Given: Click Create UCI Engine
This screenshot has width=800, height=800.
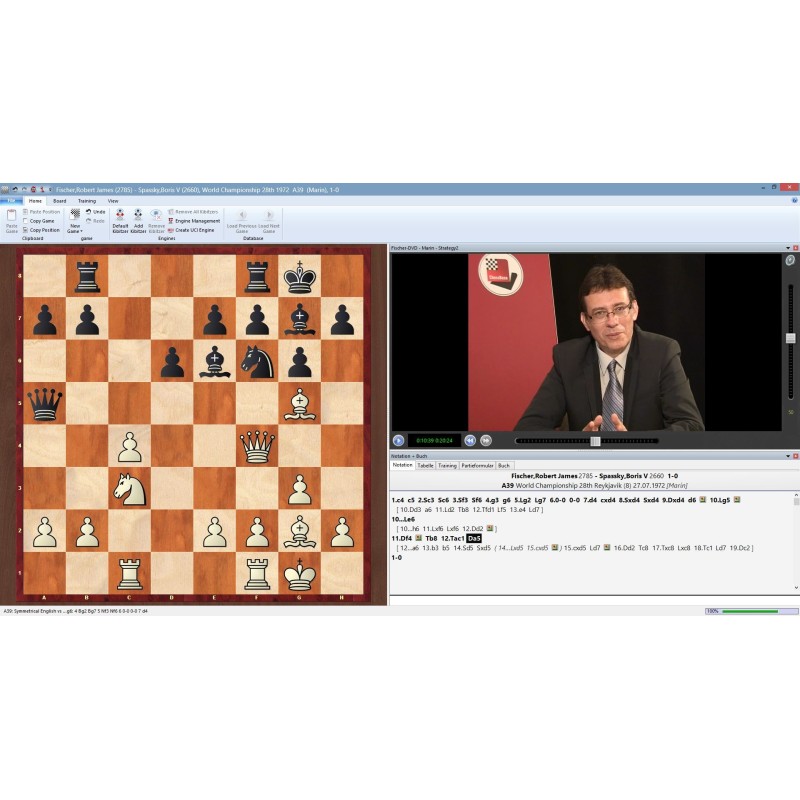Looking at the screenshot, I should 195,230.
